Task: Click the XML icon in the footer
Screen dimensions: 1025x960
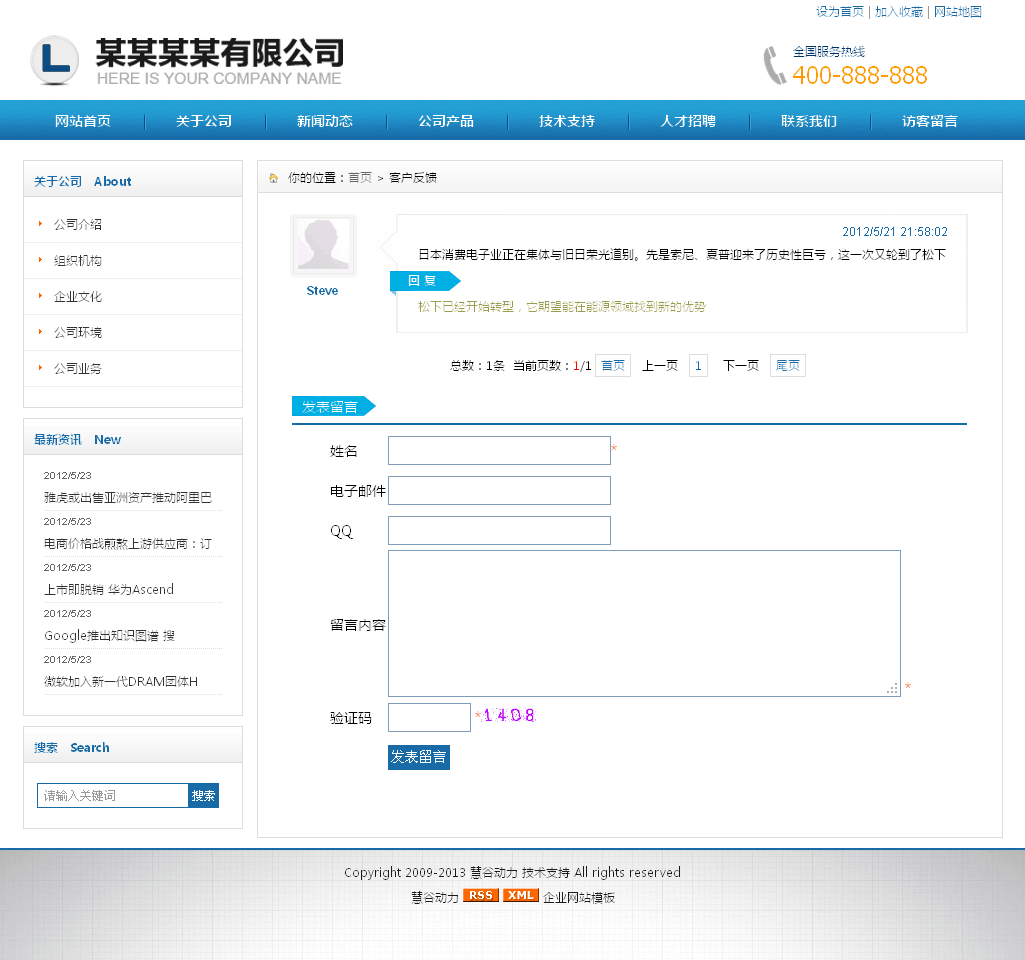Action: [x=519, y=895]
